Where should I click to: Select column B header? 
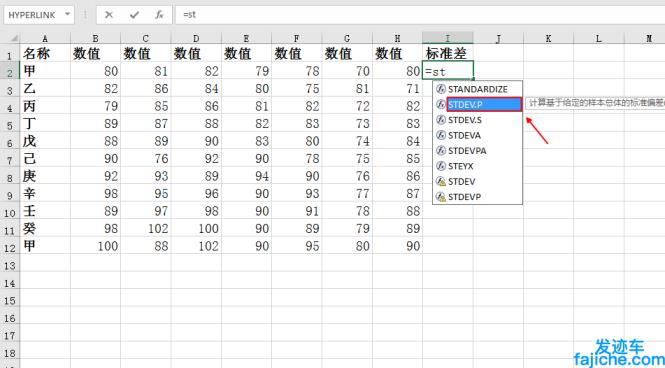click(95, 39)
